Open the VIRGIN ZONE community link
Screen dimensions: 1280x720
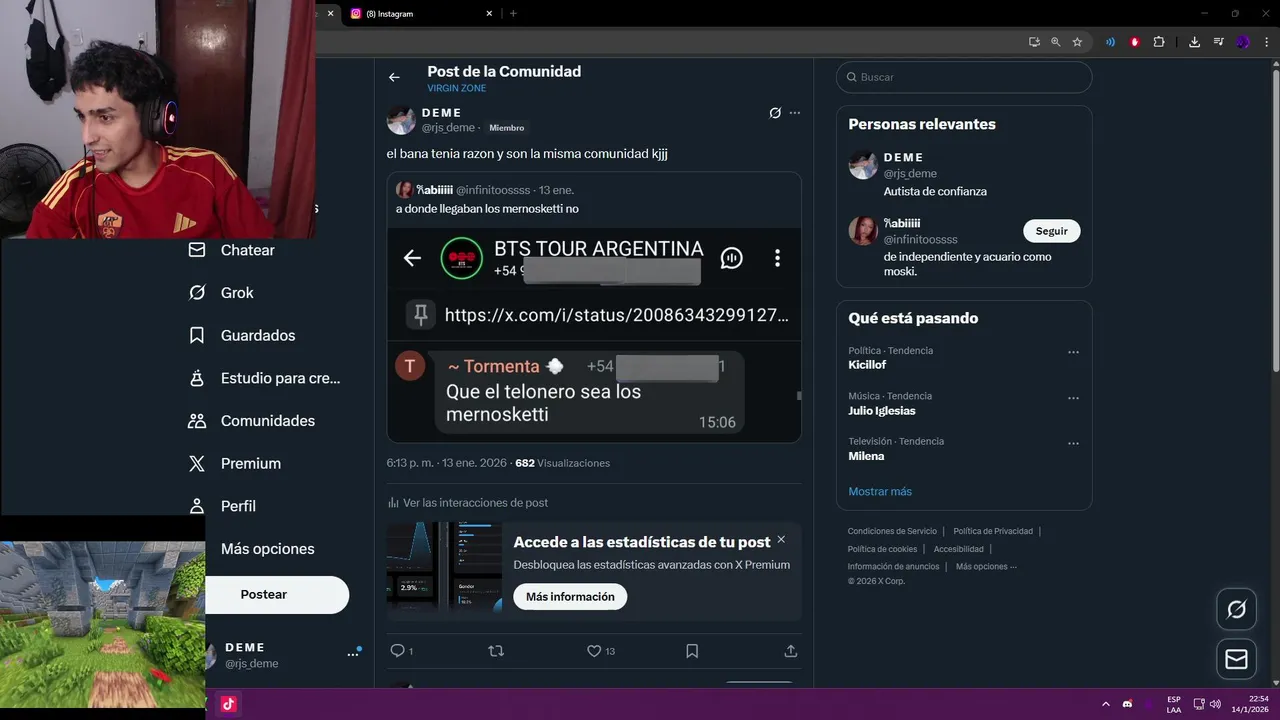coord(456,88)
